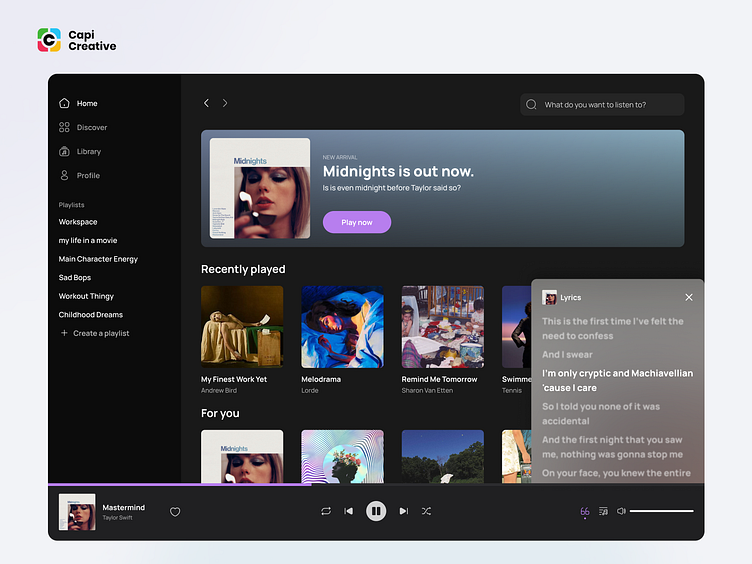Click the Remind Me Tomorrow title

[x=439, y=379]
